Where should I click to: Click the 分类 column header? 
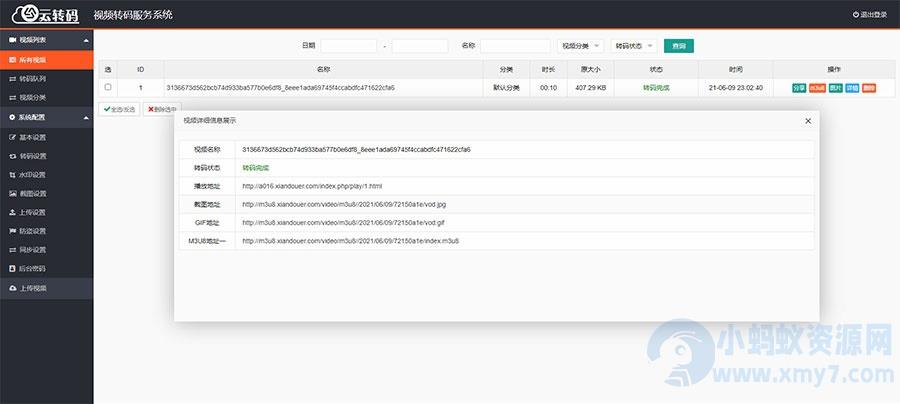coord(506,69)
